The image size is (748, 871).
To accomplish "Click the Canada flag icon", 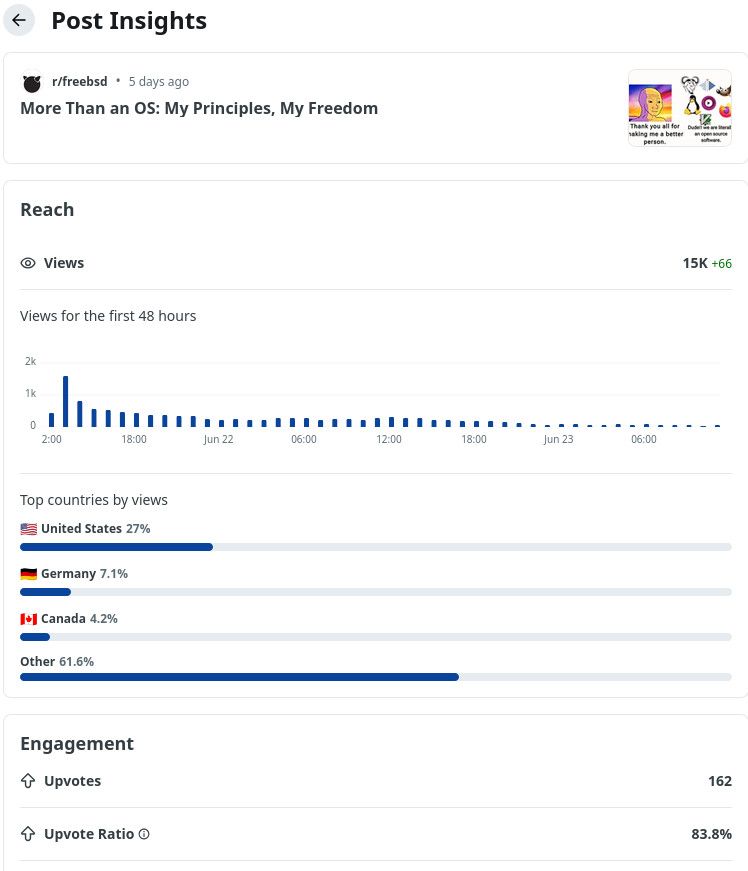I will [x=28, y=619].
